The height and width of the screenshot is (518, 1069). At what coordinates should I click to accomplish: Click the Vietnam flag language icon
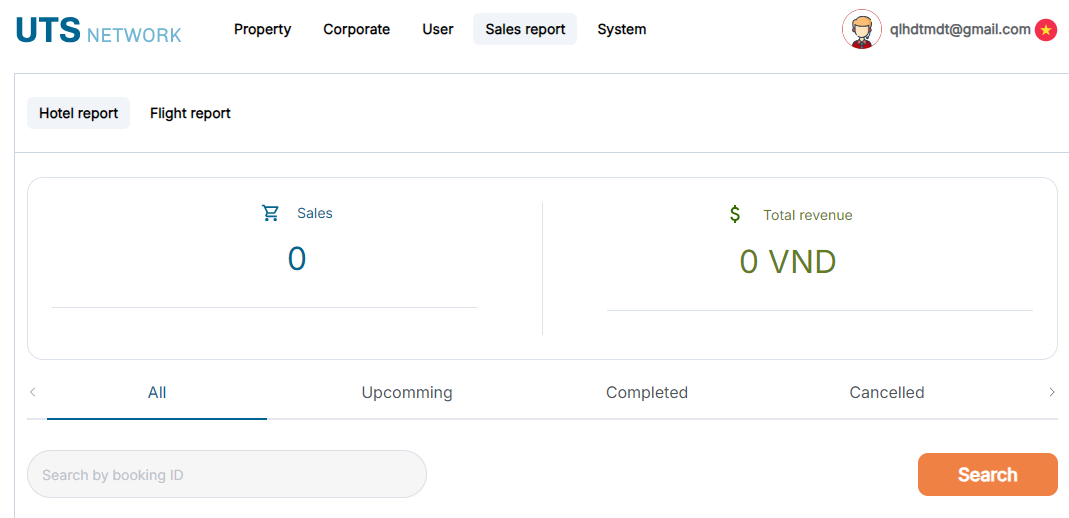coord(1045,30)
